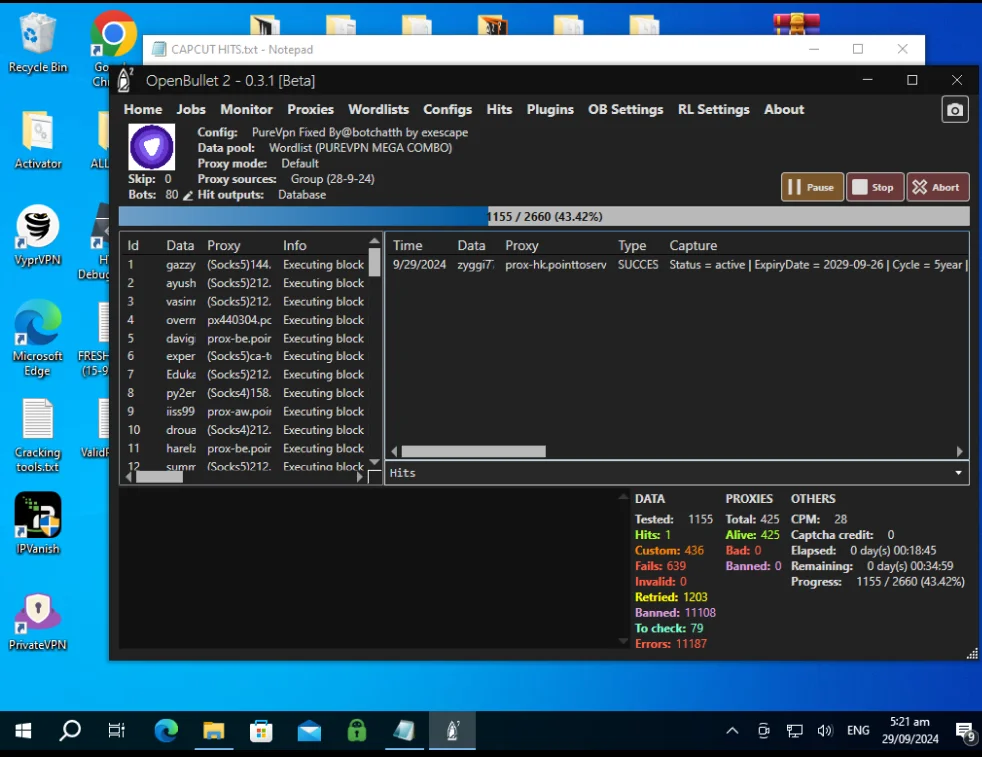Open Mail from the taskbar
The image size is (982, 757).
(x=309, y=731)
